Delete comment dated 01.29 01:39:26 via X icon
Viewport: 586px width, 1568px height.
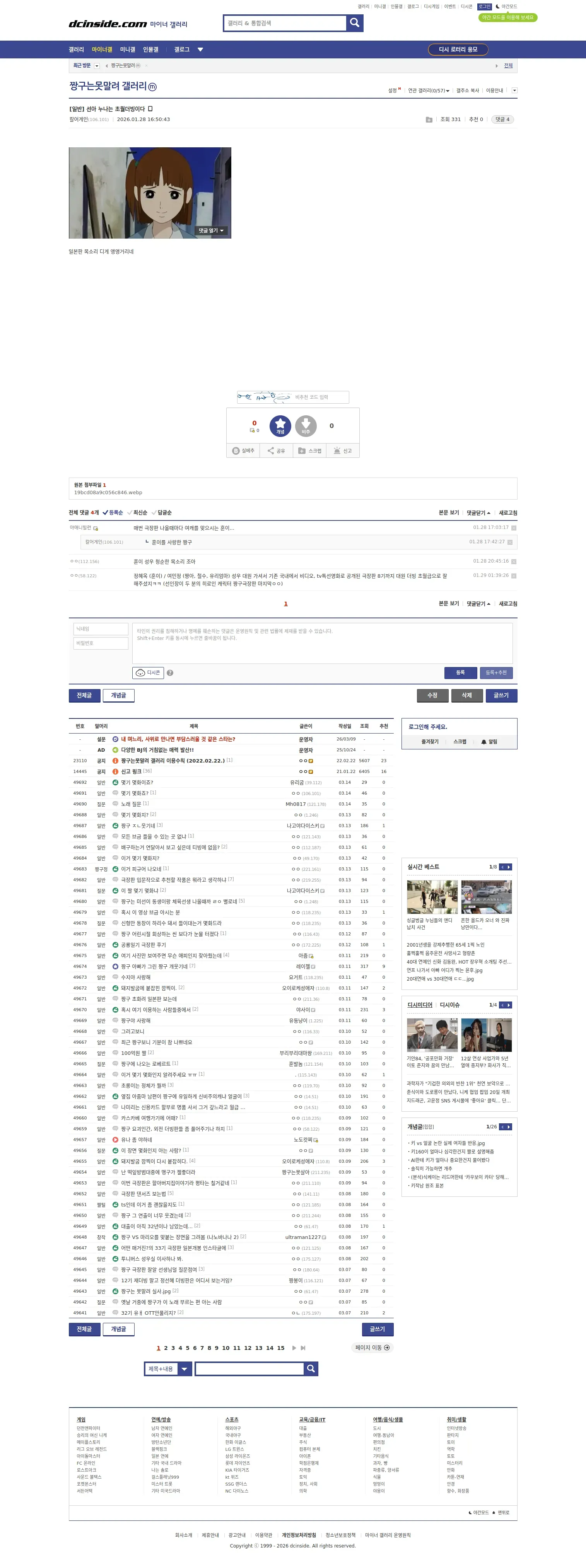pyautogui.click(x=514, y=576)
